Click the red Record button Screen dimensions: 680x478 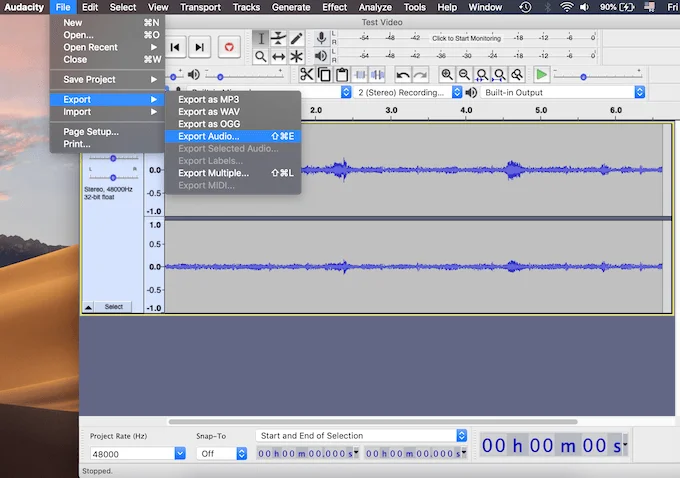tap(229, 47)
